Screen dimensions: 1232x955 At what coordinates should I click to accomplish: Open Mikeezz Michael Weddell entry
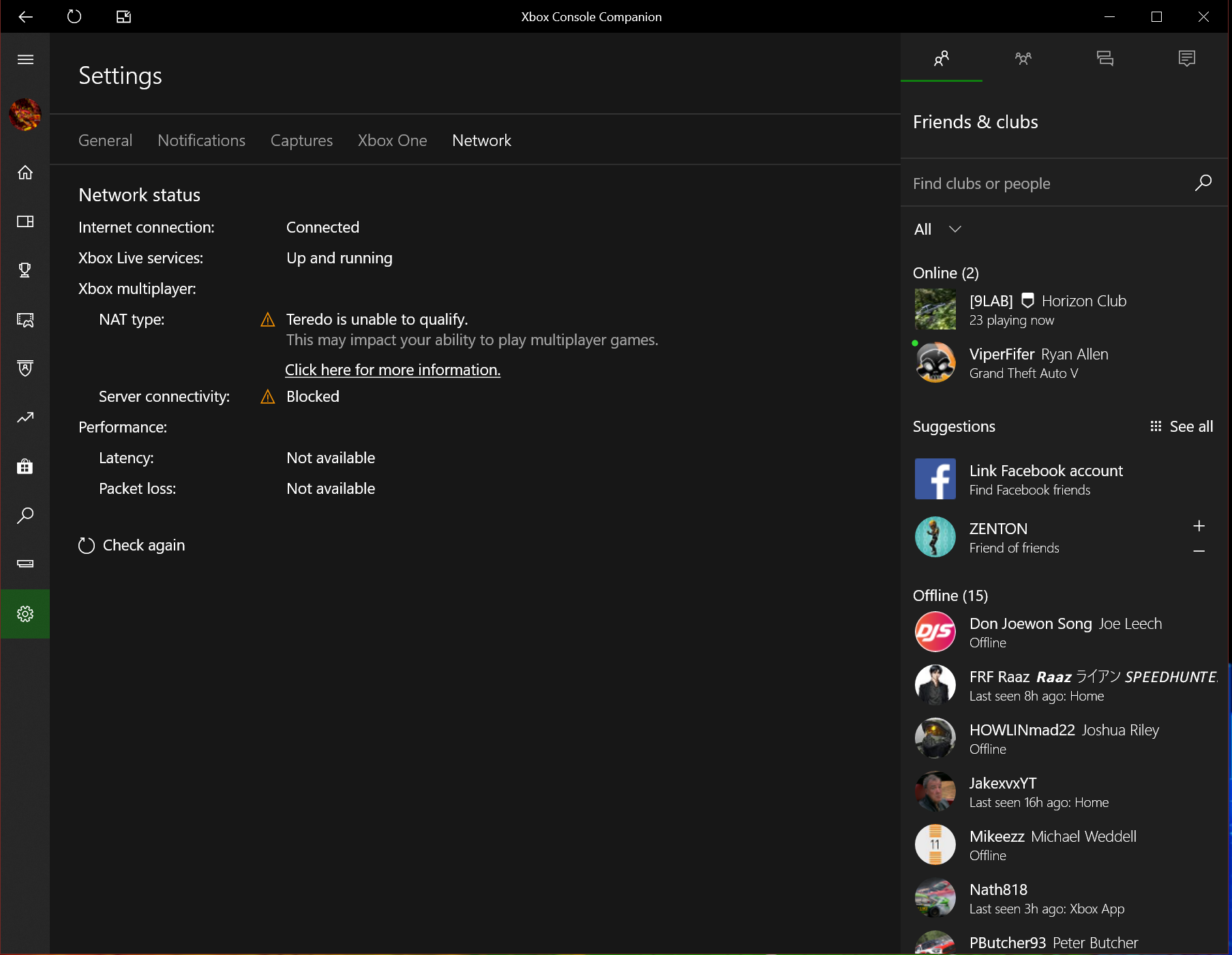(x=1064, y=845)
